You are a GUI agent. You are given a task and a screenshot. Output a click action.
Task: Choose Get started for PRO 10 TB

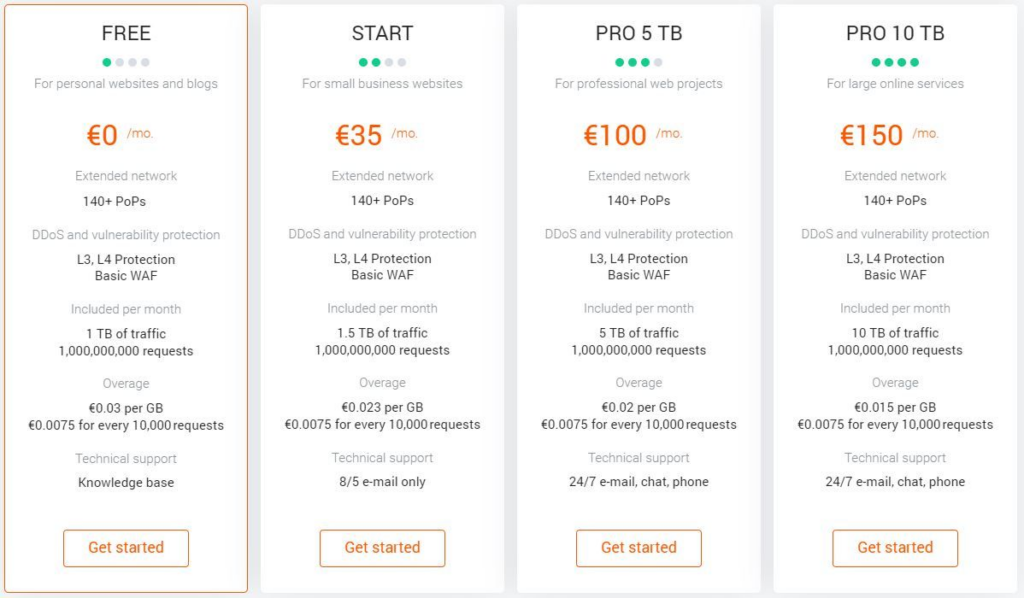point(895,548)
